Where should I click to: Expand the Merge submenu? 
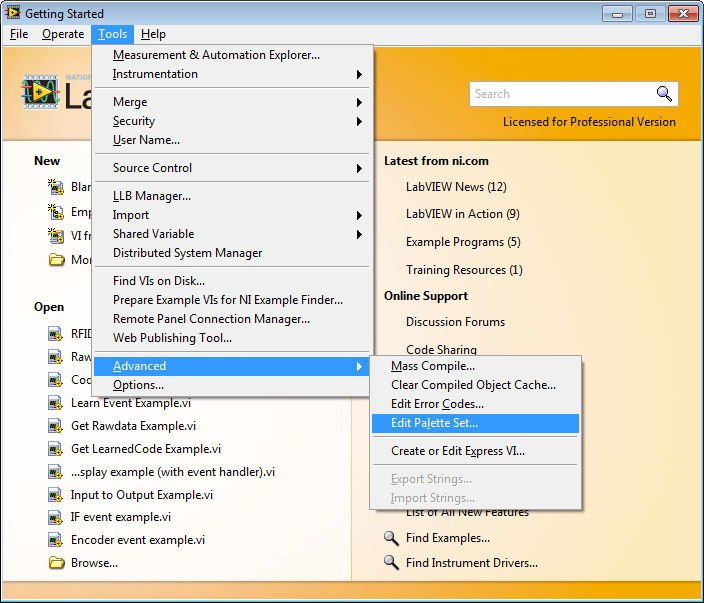(x=232, y=102)
